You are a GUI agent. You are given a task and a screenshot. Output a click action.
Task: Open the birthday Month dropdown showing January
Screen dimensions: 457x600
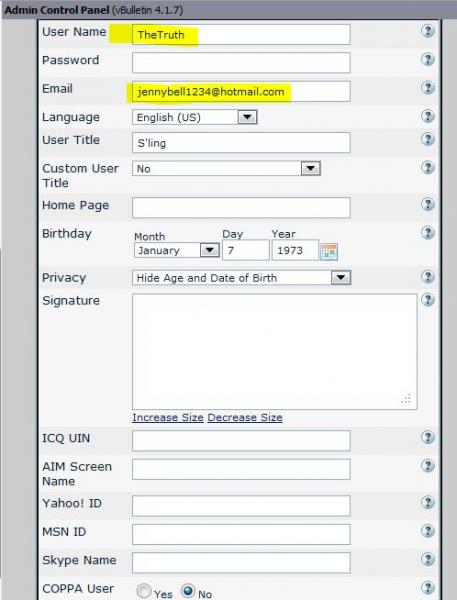(176, 250)
